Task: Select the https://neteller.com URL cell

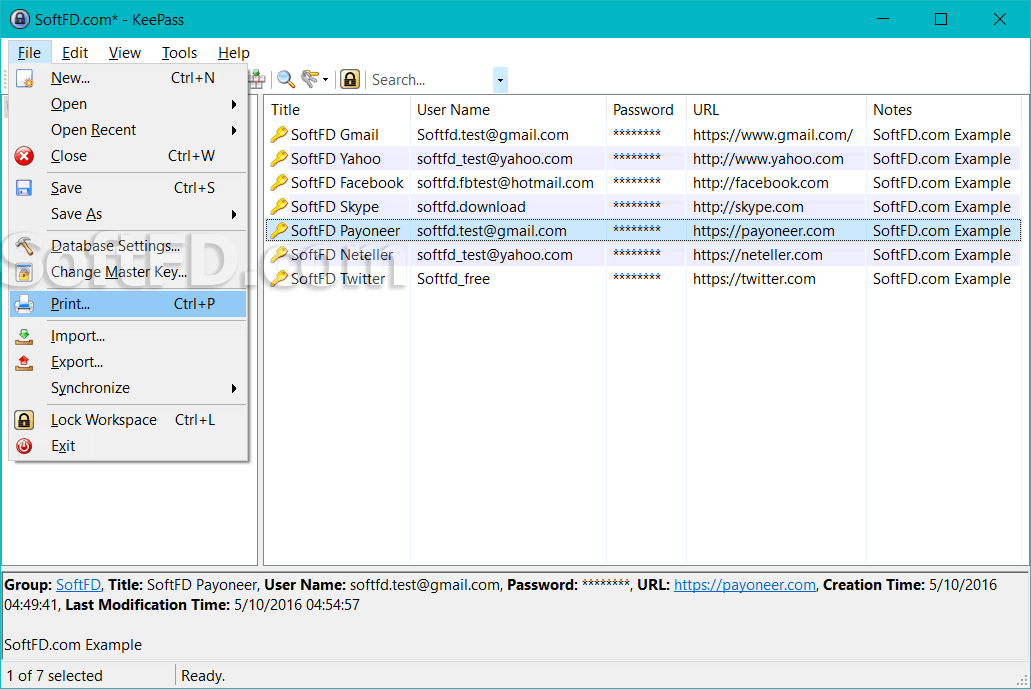Action: (x=757, y=255)
